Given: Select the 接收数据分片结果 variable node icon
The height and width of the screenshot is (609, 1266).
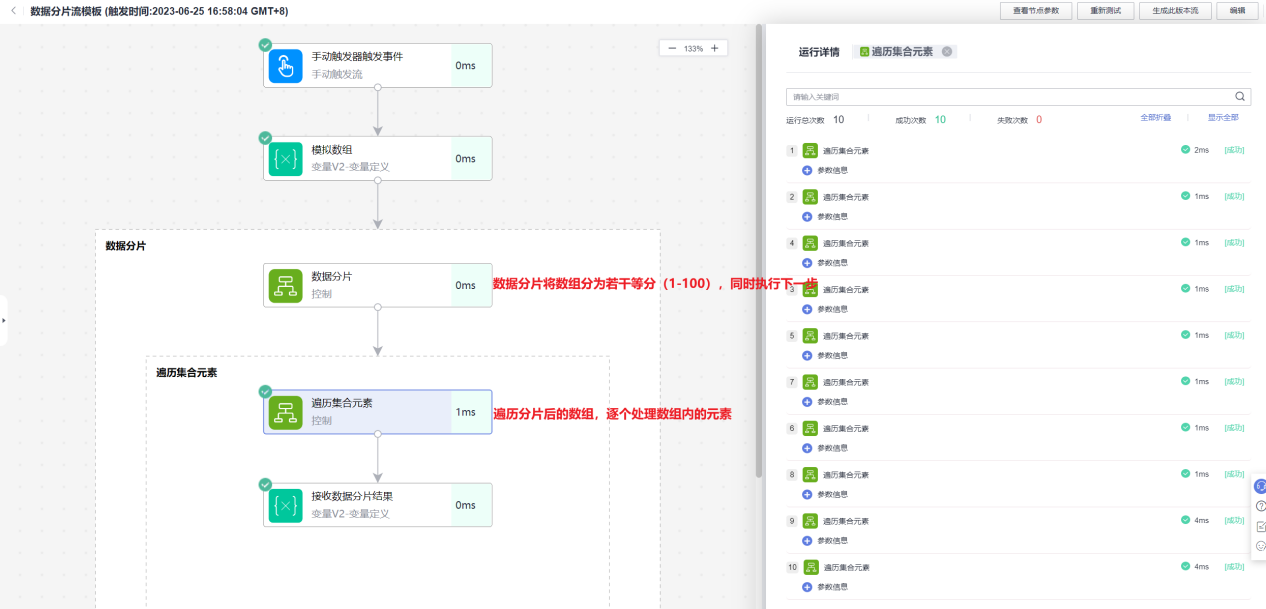Looking at the screenshot, I should coord(285,504).
